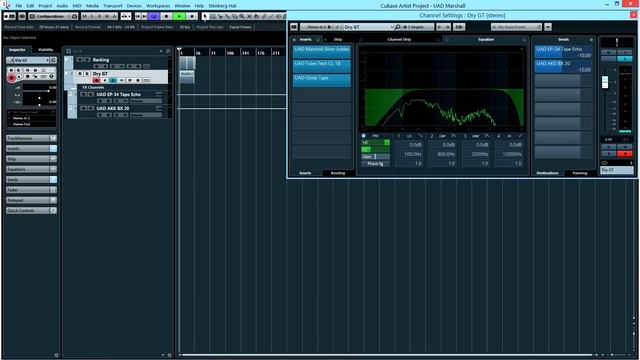The width and height of the screenshot is (640, 360).
Task: Open the File menu
Action: (x=19, y=6)
